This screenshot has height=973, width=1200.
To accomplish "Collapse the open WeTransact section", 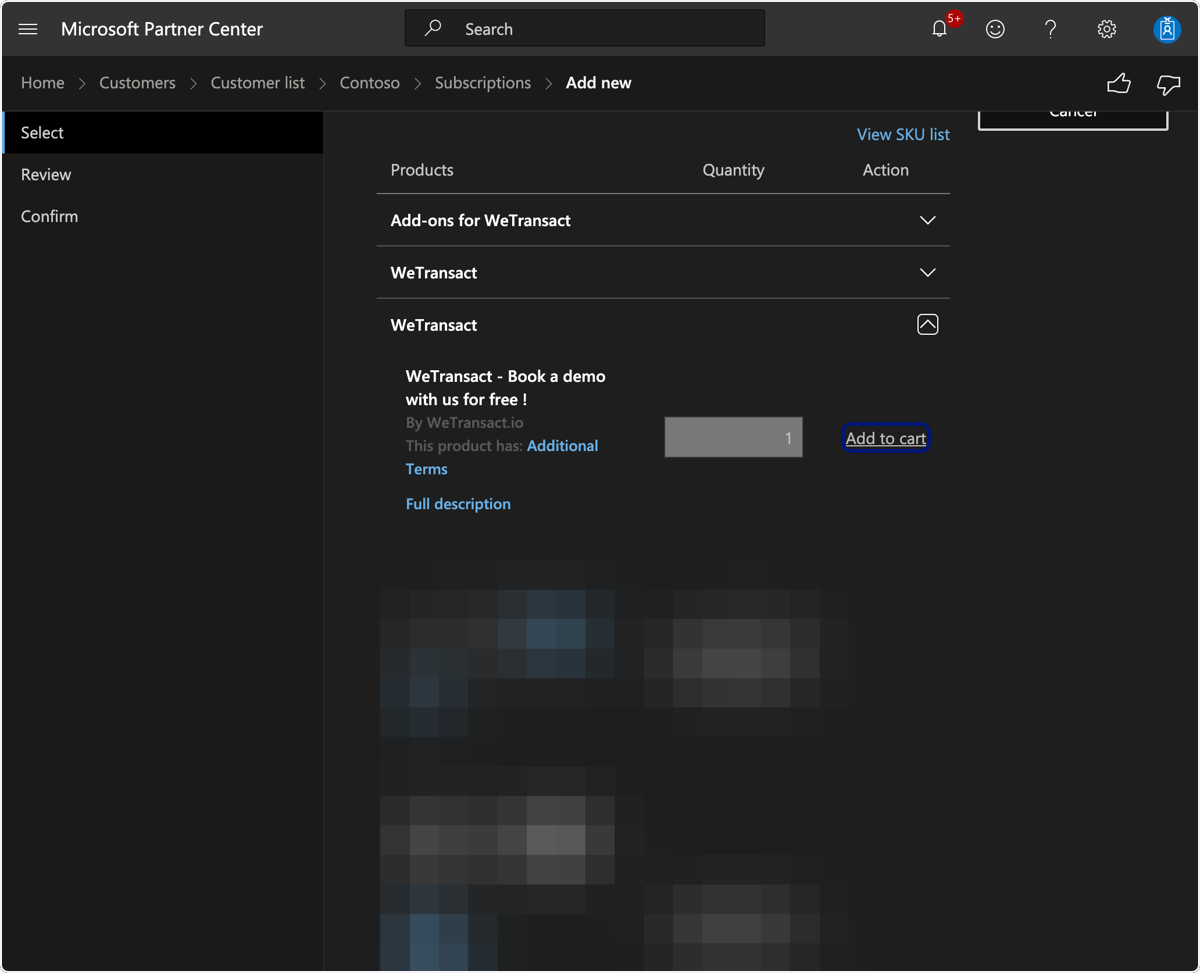I will pos(928,324).
